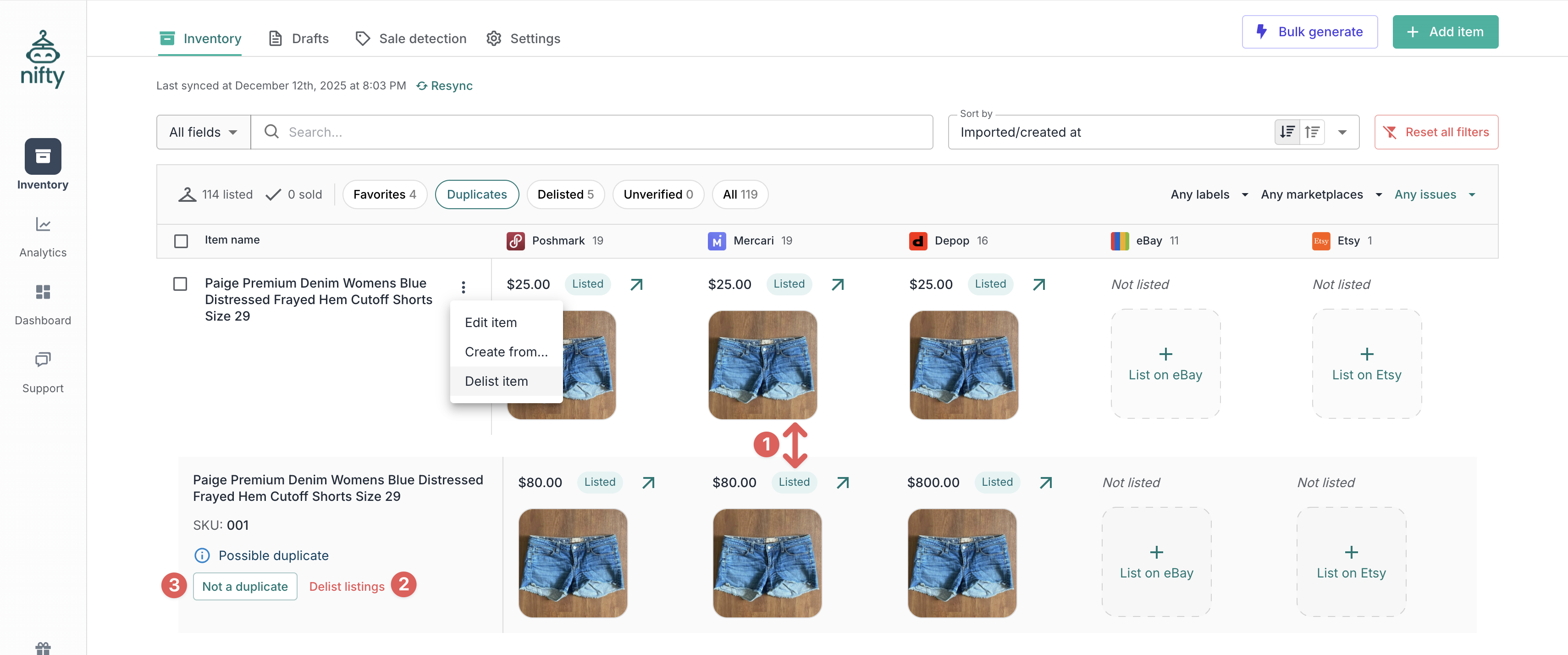Choose Delist item from context menu
Image resolution: width=1568 pixels, height=655 pixels.
point(496,382)
